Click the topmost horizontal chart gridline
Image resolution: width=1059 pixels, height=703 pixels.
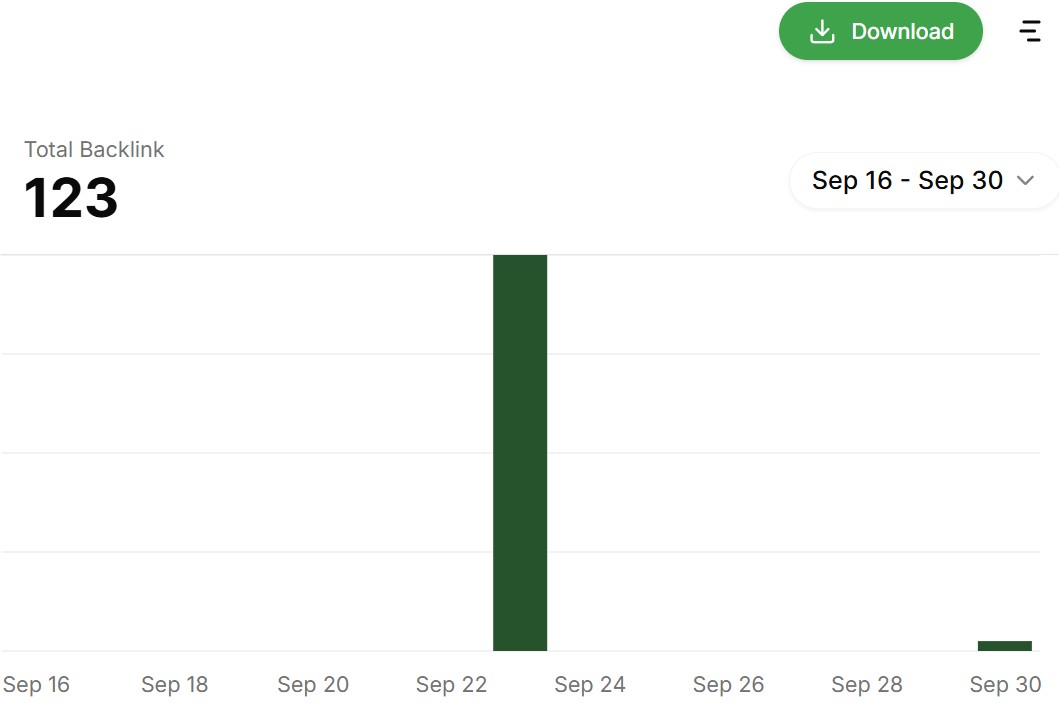click(250, 255)
